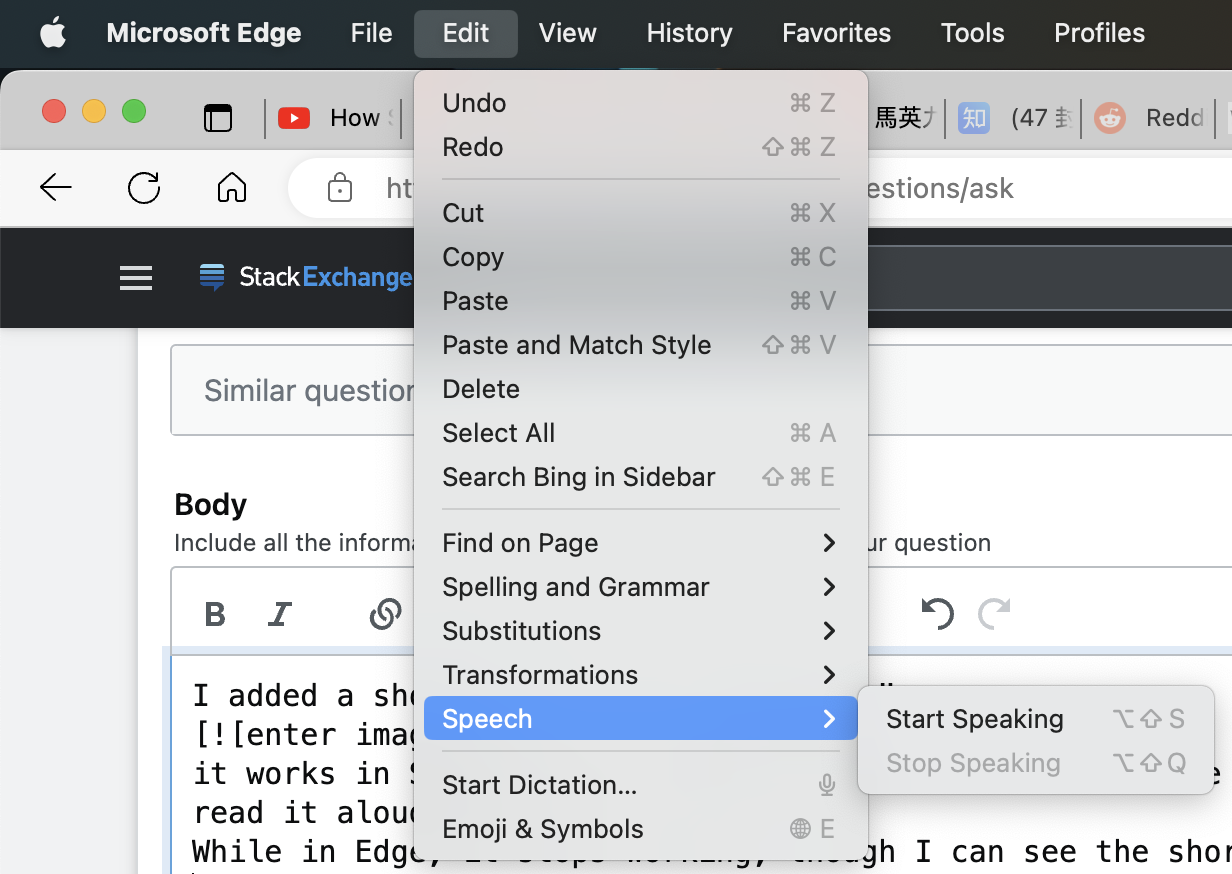Click the editor undo arrow
1232x874 pixels.
(x=937, y=613)
